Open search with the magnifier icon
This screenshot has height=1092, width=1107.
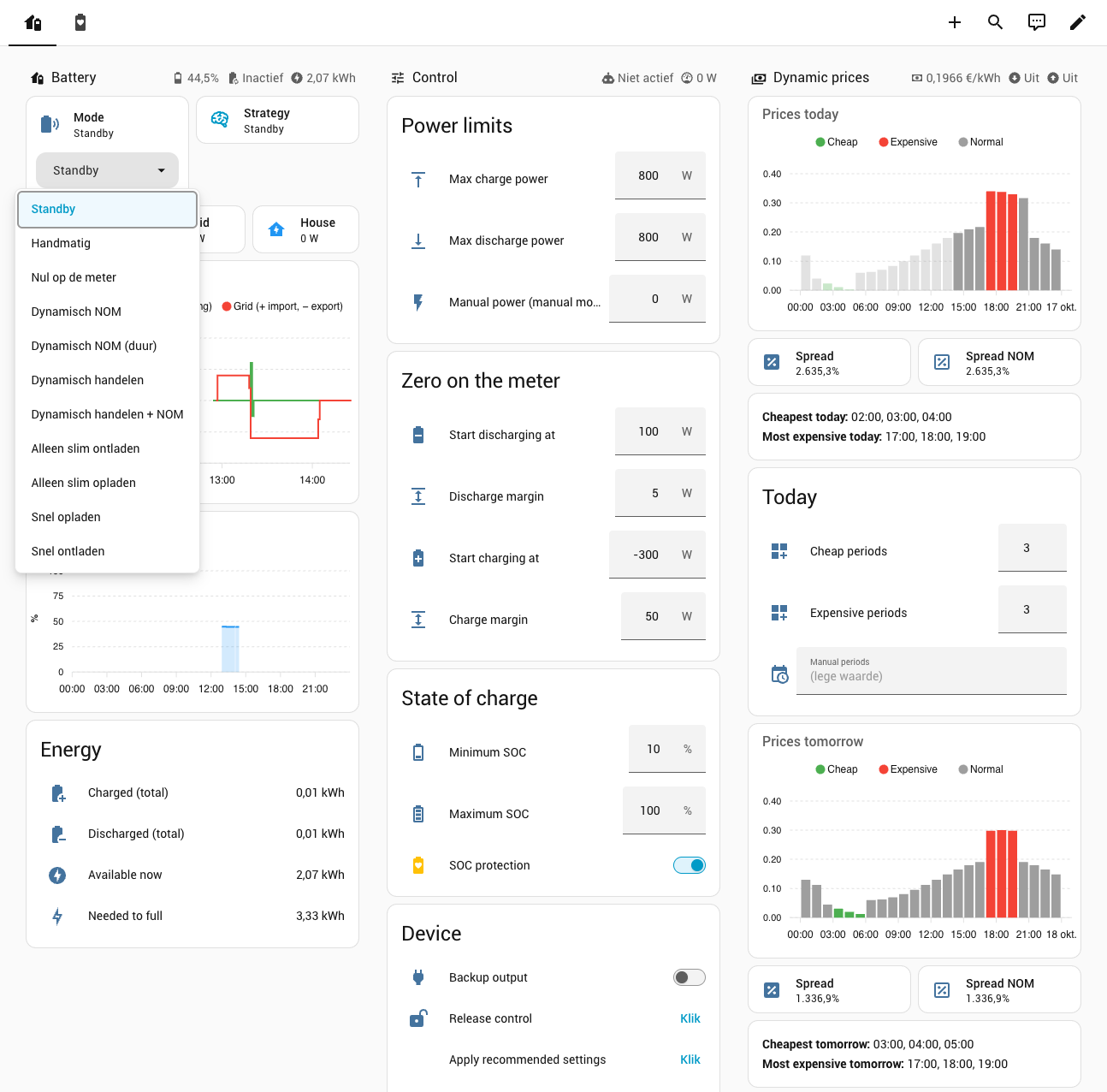coord(996,22)
